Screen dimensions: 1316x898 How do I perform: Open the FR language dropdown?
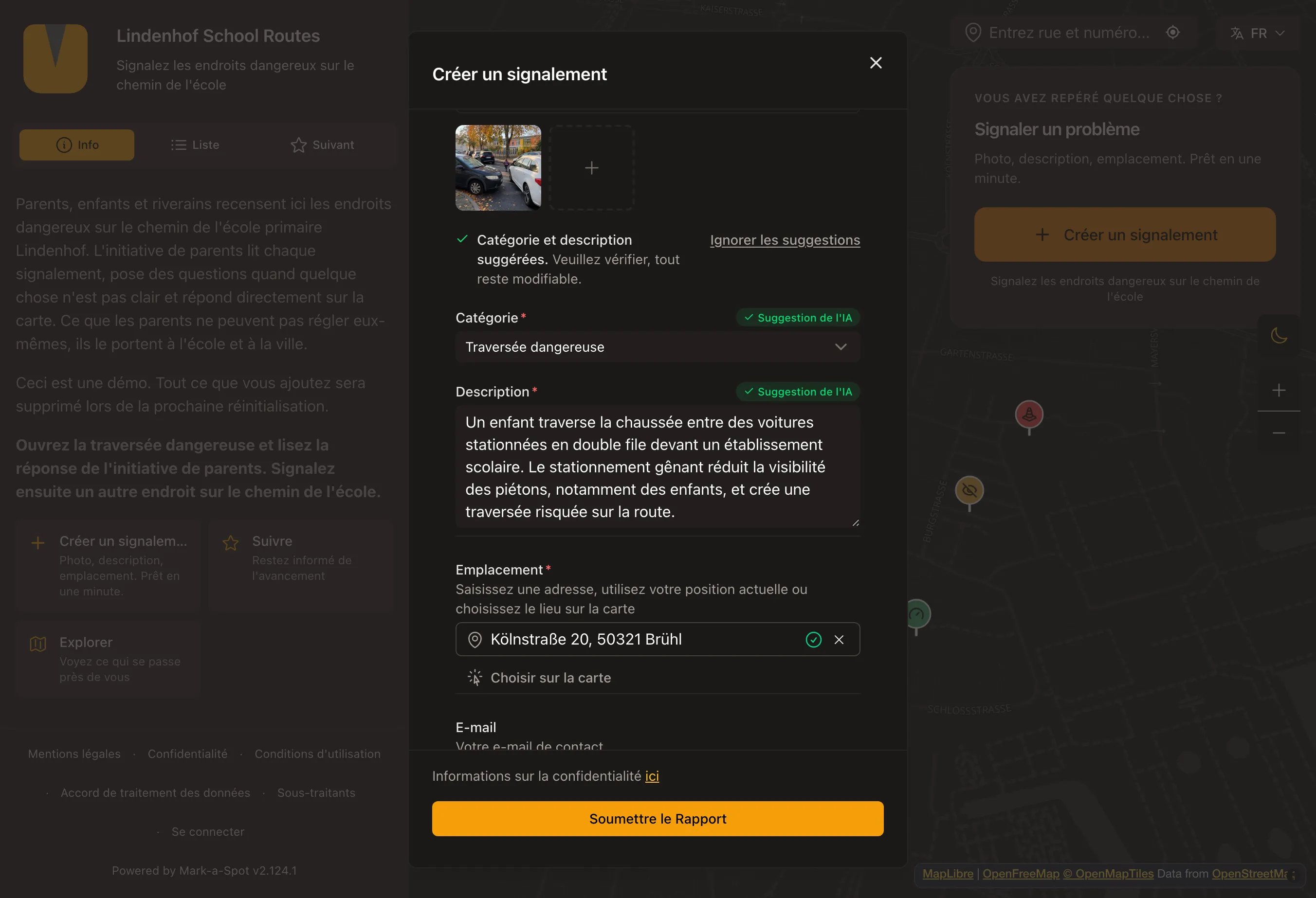coord(1257,34)
